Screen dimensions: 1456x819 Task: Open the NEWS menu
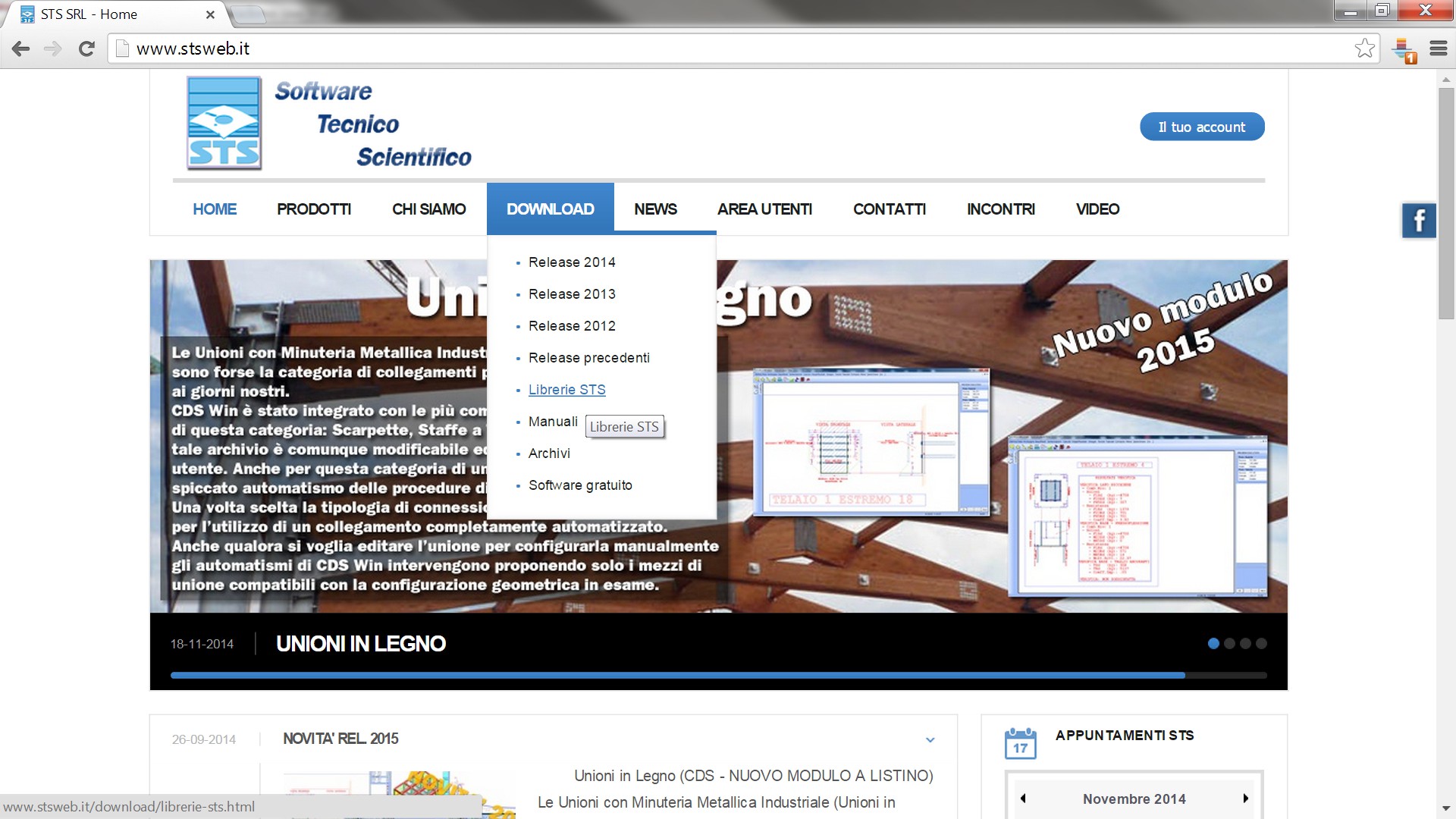[656, 209]
